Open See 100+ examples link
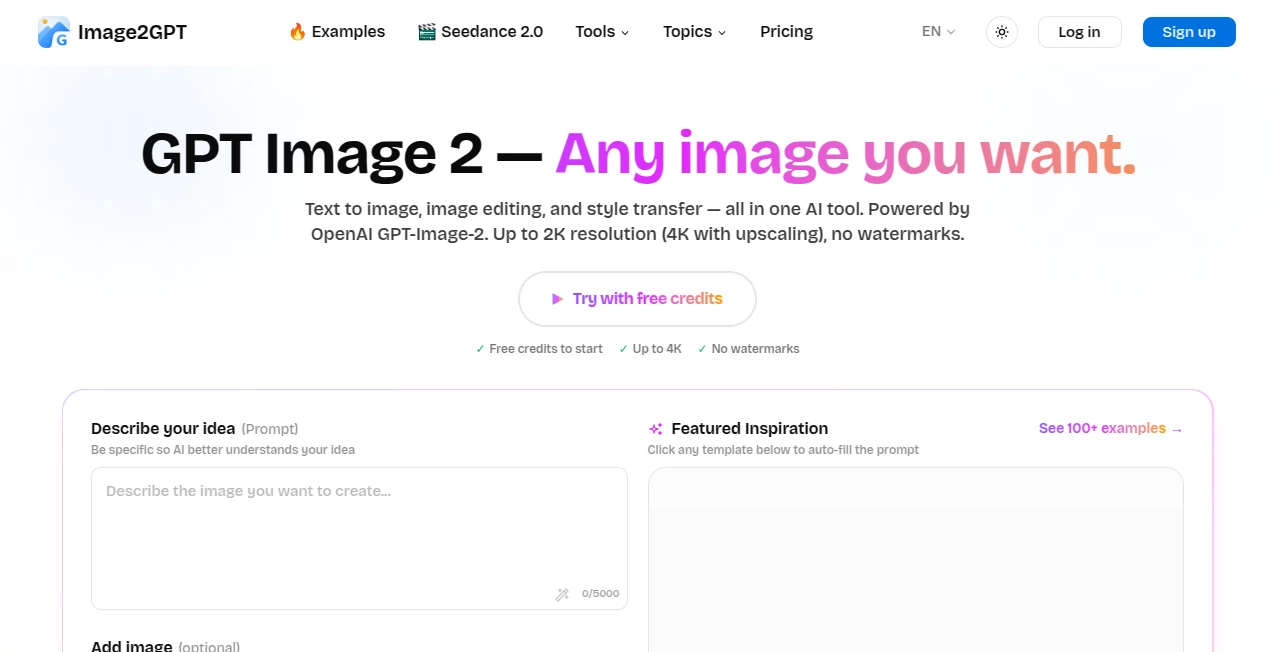 pos(1111,428)
